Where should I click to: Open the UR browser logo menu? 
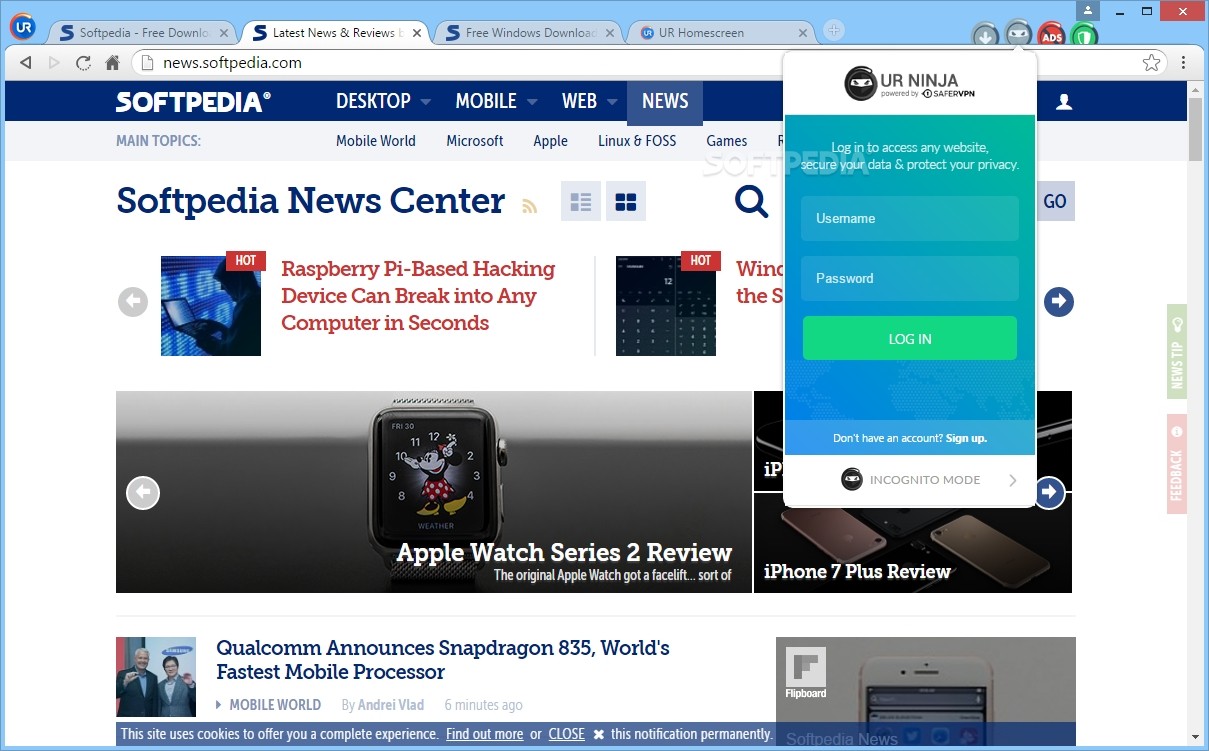(x=22, y=27)
